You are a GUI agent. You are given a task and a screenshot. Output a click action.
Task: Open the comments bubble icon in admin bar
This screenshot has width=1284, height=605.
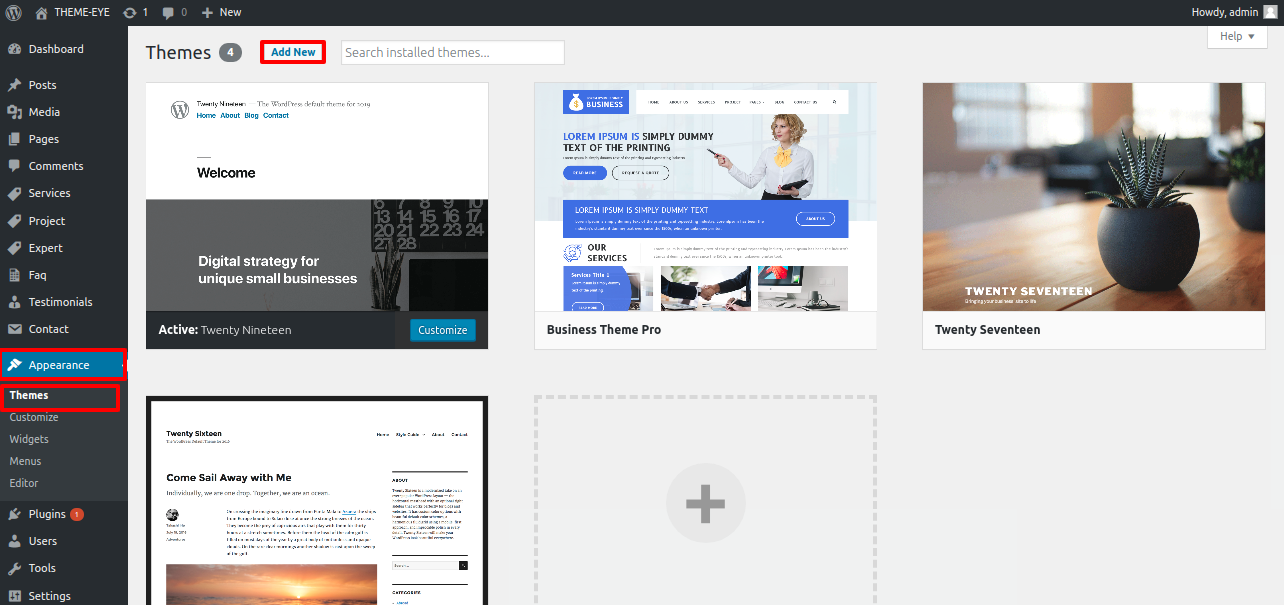click(x=168, y=12)
